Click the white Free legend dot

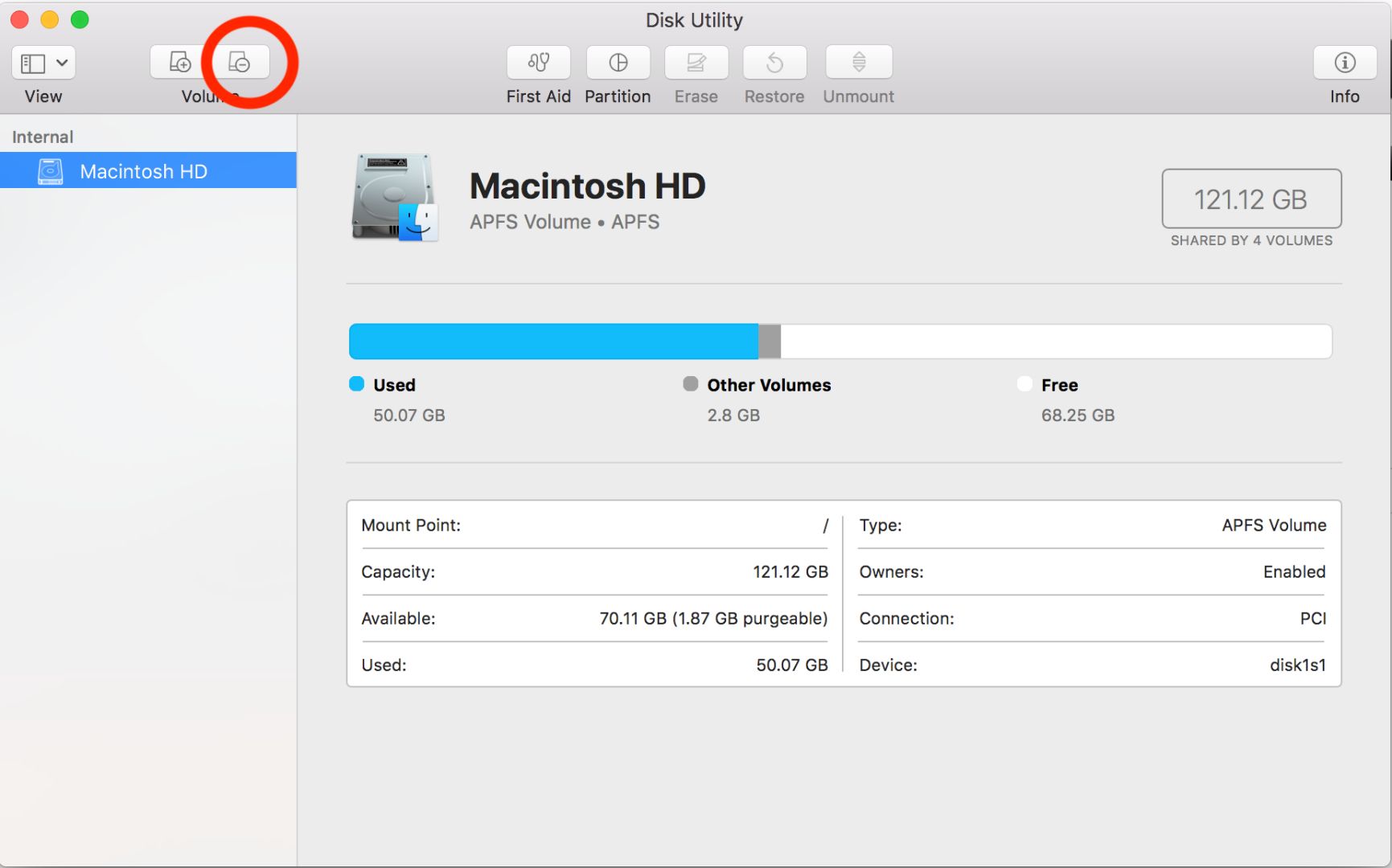pos(1024,384)
